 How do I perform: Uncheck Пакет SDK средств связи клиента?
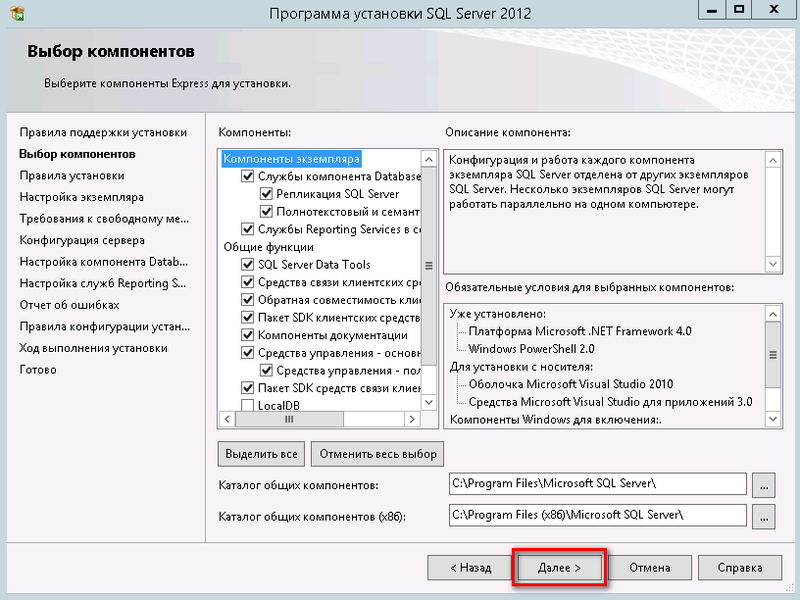(x=247, y=388)
